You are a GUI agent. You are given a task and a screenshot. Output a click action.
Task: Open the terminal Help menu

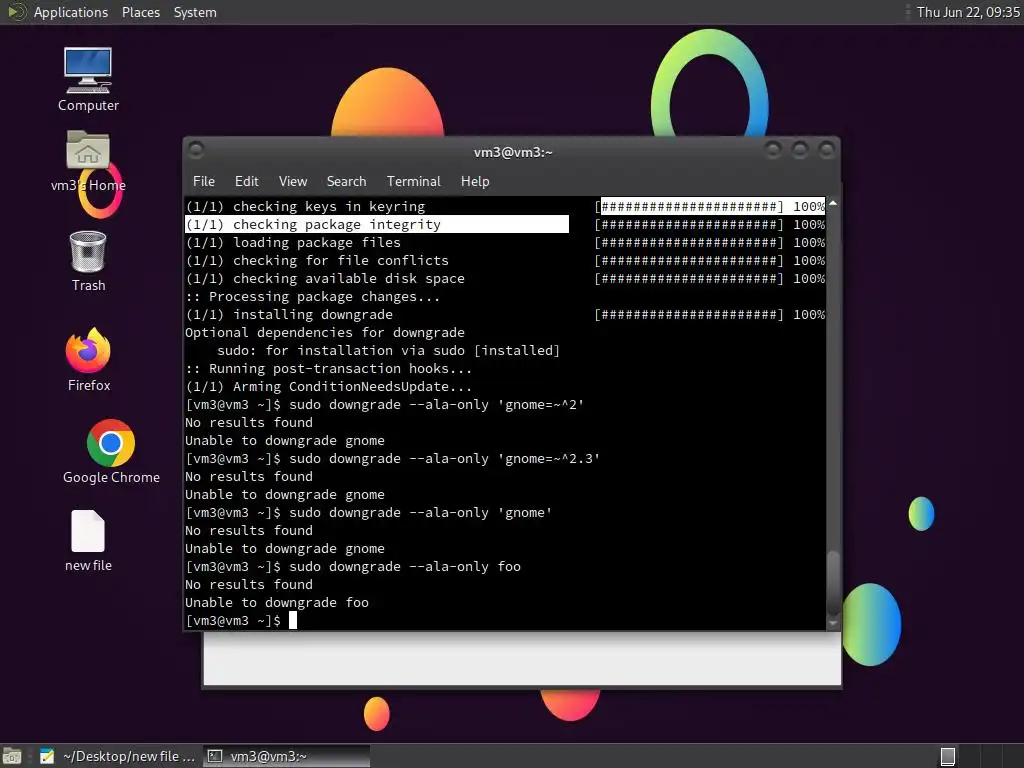[x=475, y=182]
